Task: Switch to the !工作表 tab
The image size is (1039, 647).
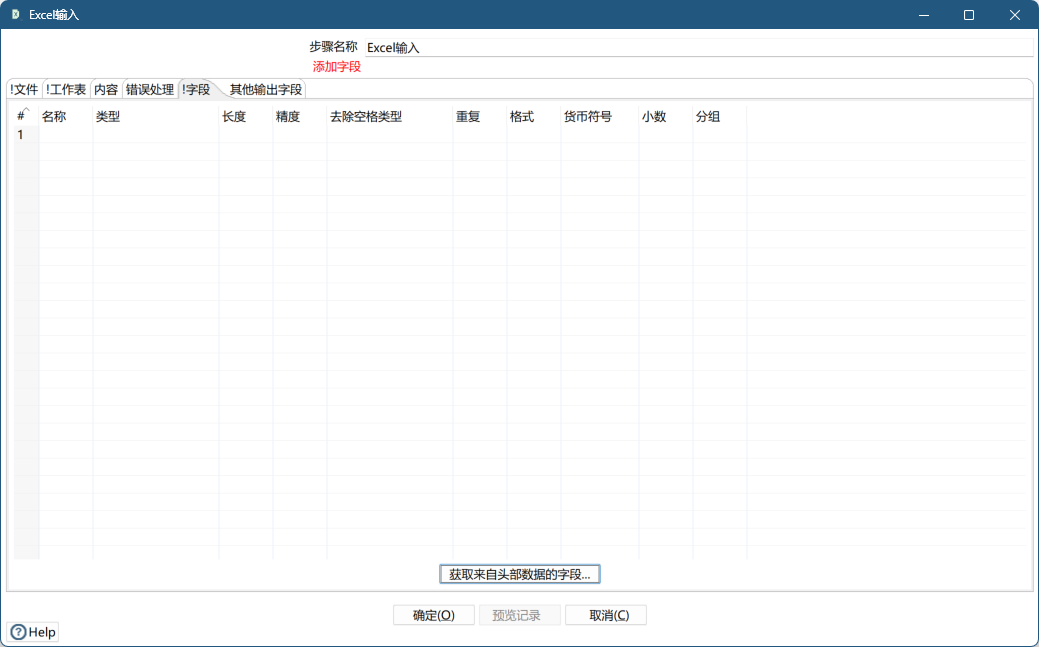Action: coord(64,88)
